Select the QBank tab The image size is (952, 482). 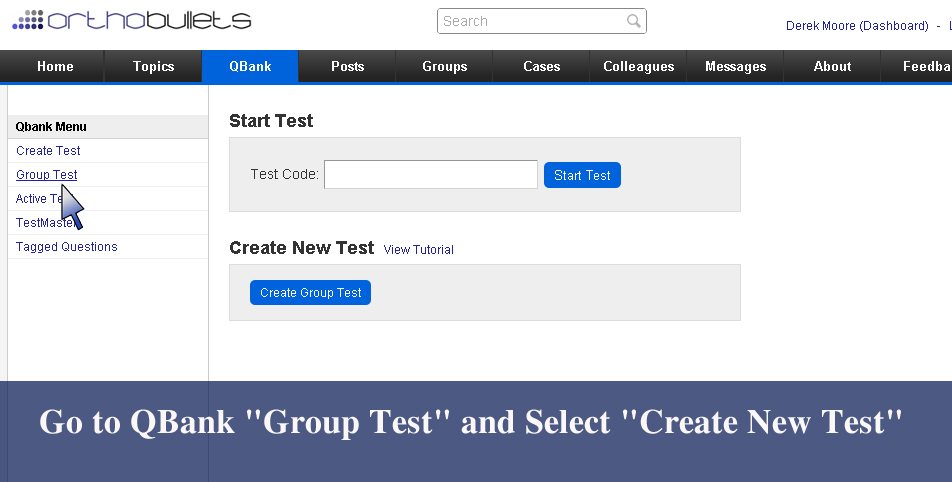pos(250,66)
